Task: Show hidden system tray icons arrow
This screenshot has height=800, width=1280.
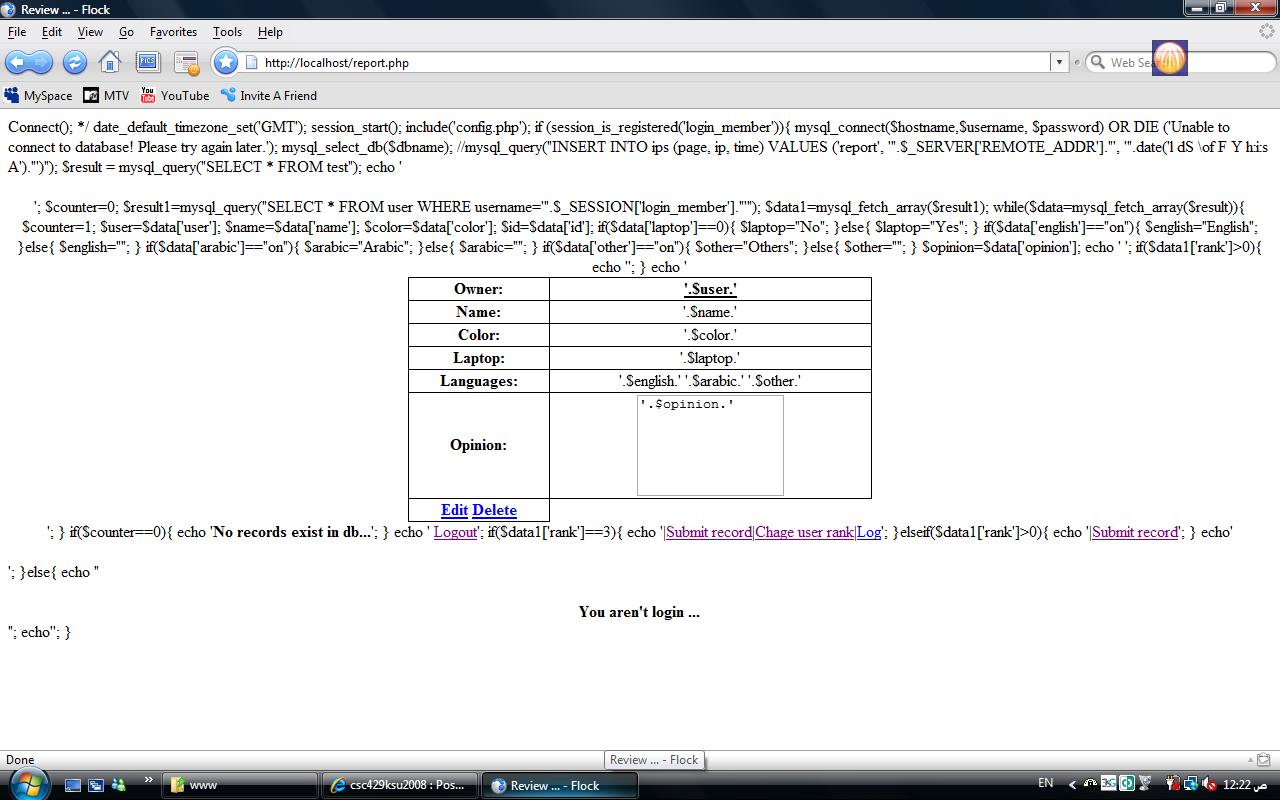Action: [x=1072, y=785]
